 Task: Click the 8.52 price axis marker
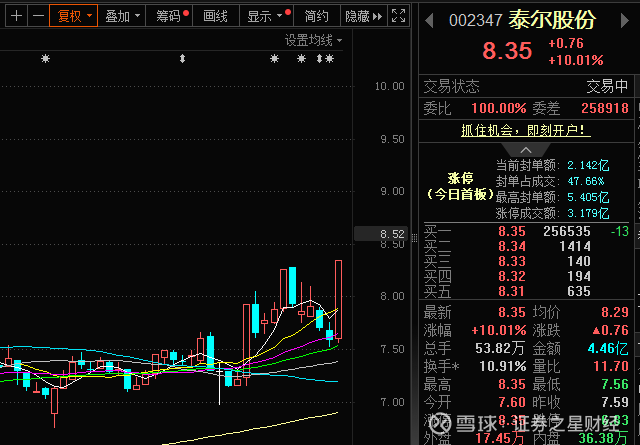coord(381,234)
